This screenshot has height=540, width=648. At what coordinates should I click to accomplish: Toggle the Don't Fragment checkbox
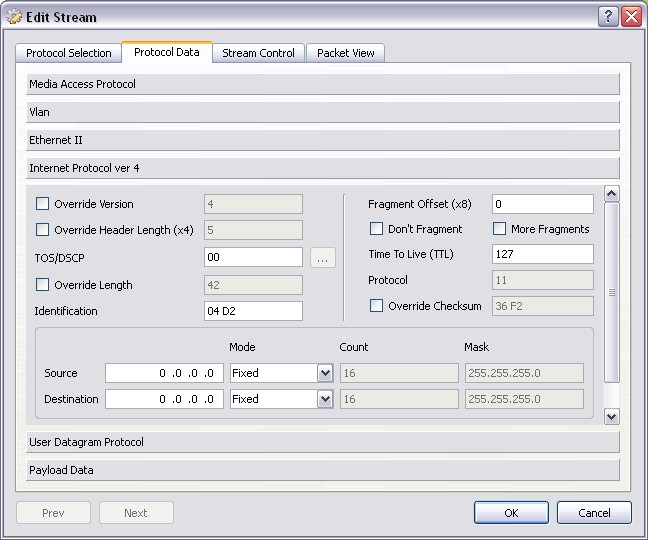[x=377, y=229]
